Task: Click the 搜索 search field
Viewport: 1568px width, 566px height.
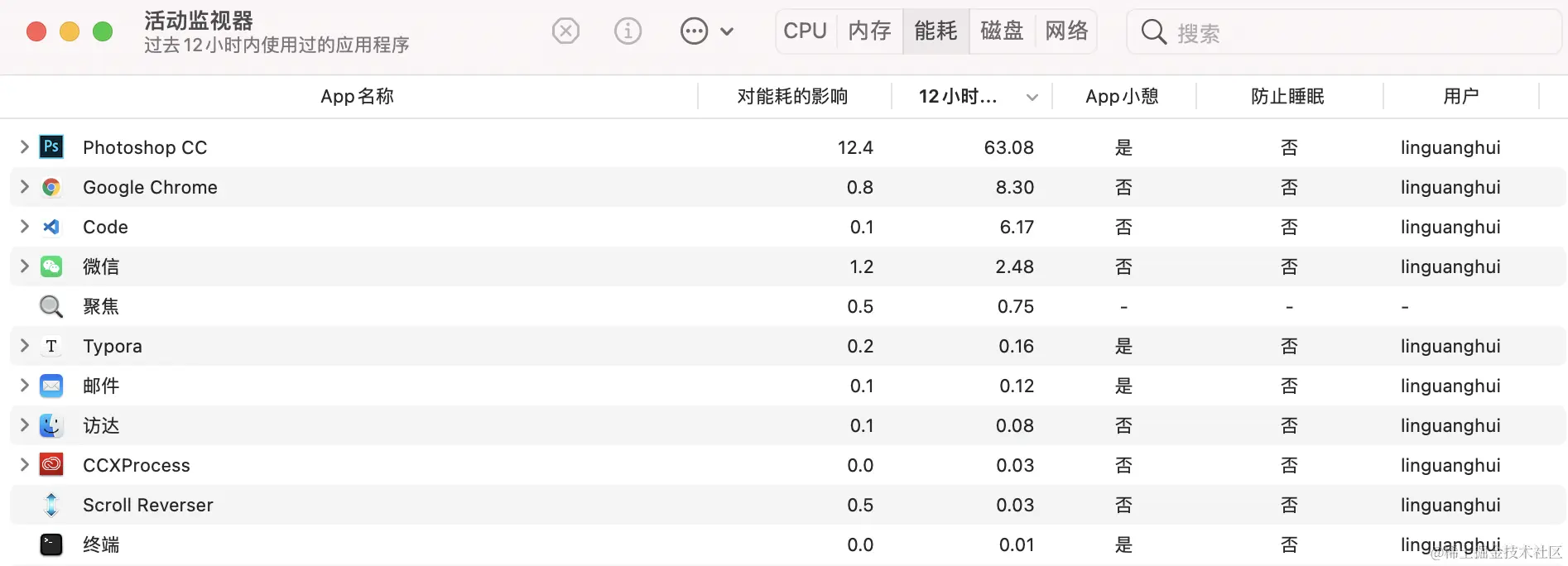Action: [1344, 32]
